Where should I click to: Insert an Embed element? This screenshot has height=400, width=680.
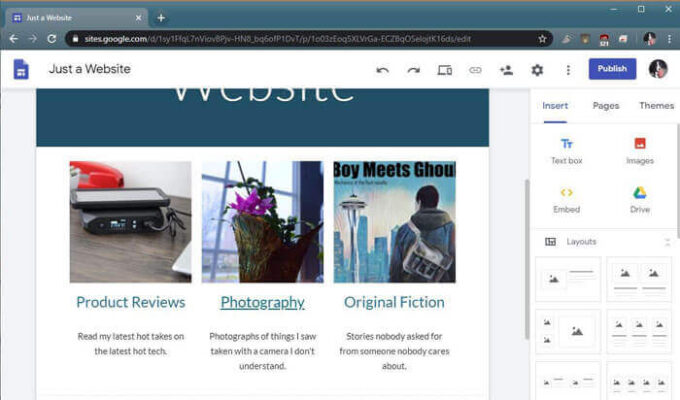(x=567, y=200)
